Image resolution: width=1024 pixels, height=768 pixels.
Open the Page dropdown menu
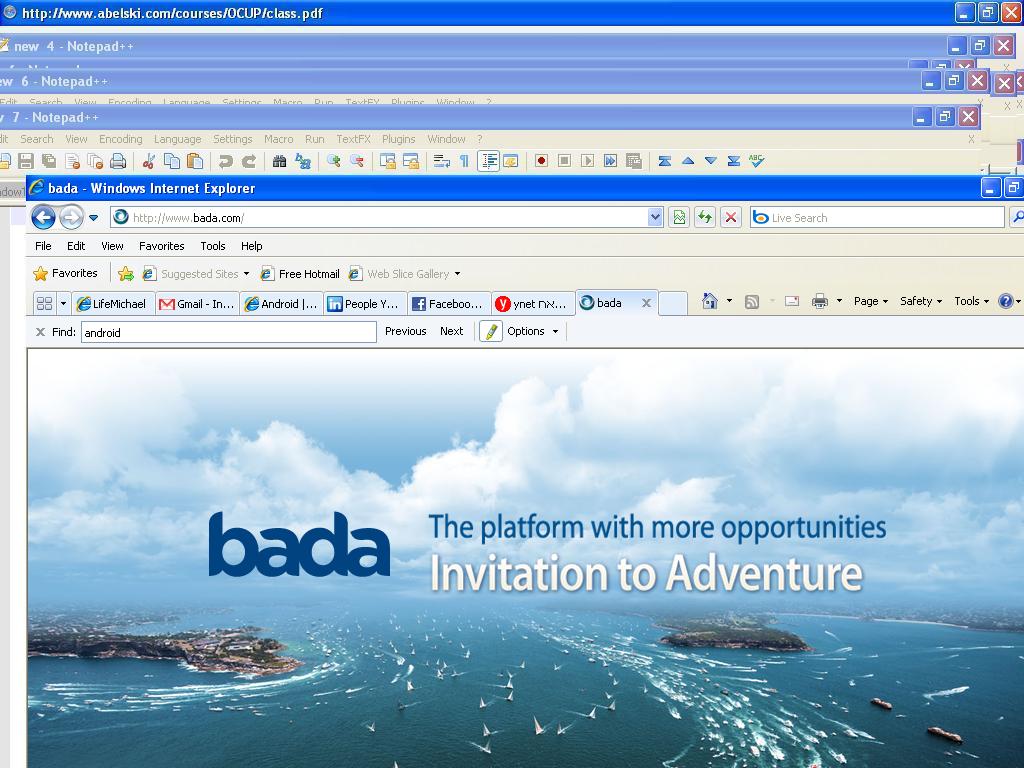coord(871,301)
